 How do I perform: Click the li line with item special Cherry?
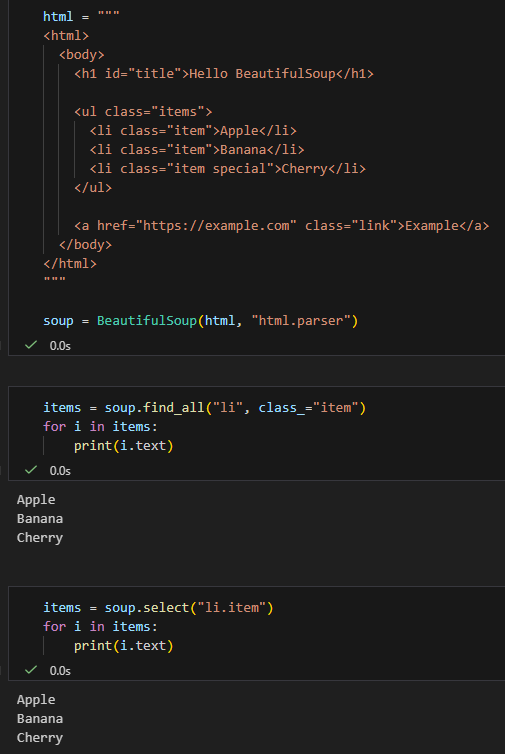227,169
